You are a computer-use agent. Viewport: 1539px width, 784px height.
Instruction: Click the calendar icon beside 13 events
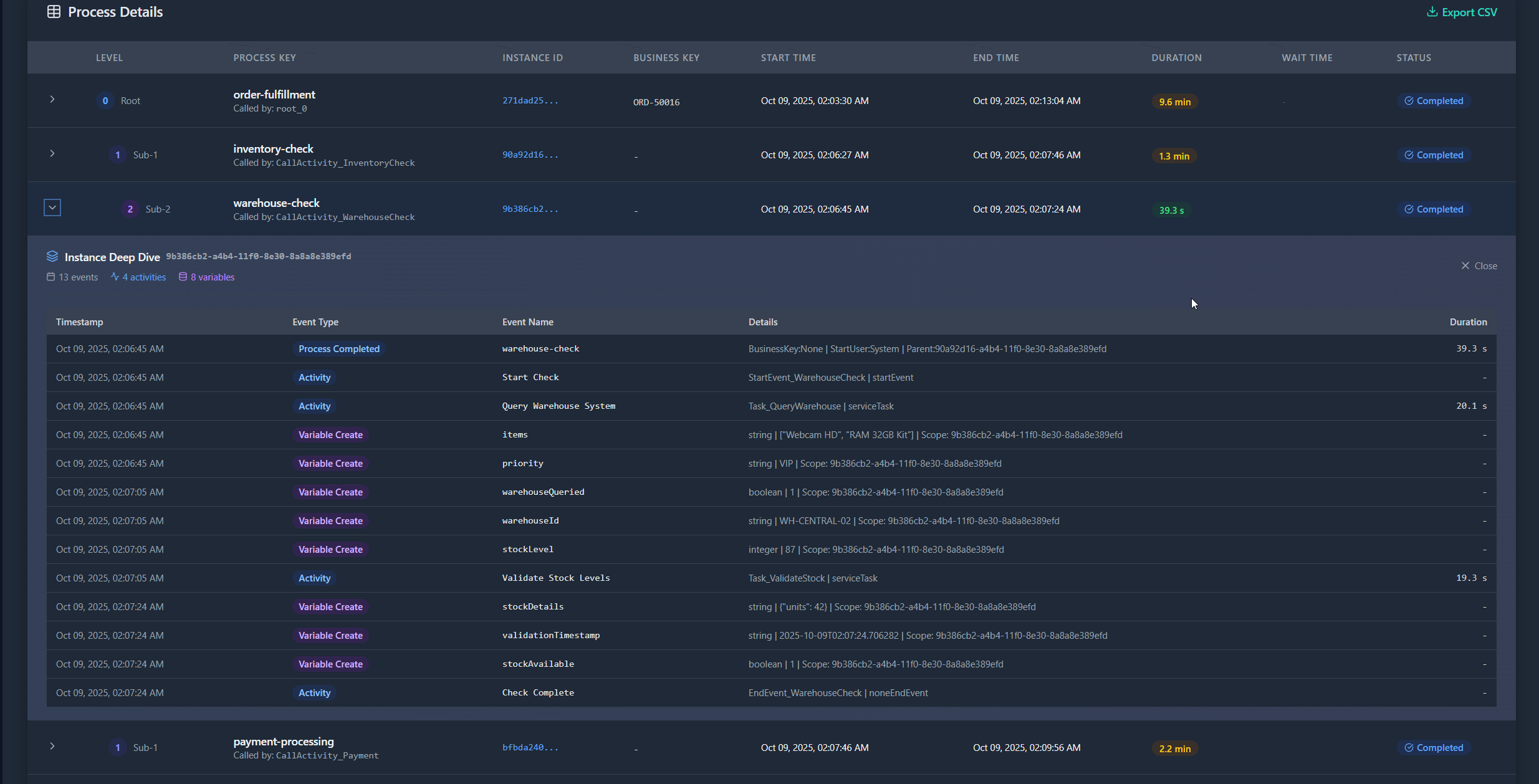pos(50,277)
